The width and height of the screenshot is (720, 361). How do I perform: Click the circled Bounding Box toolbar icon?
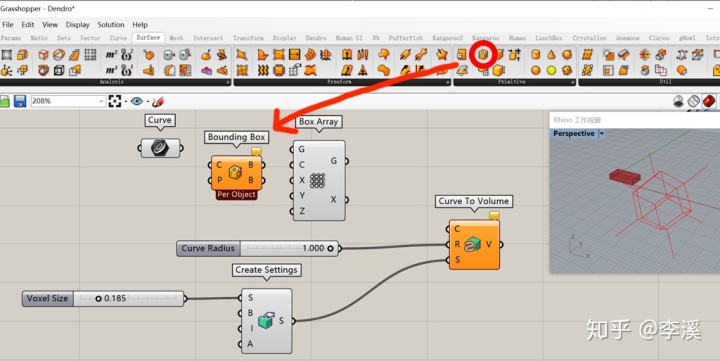(x=483, y=55)
